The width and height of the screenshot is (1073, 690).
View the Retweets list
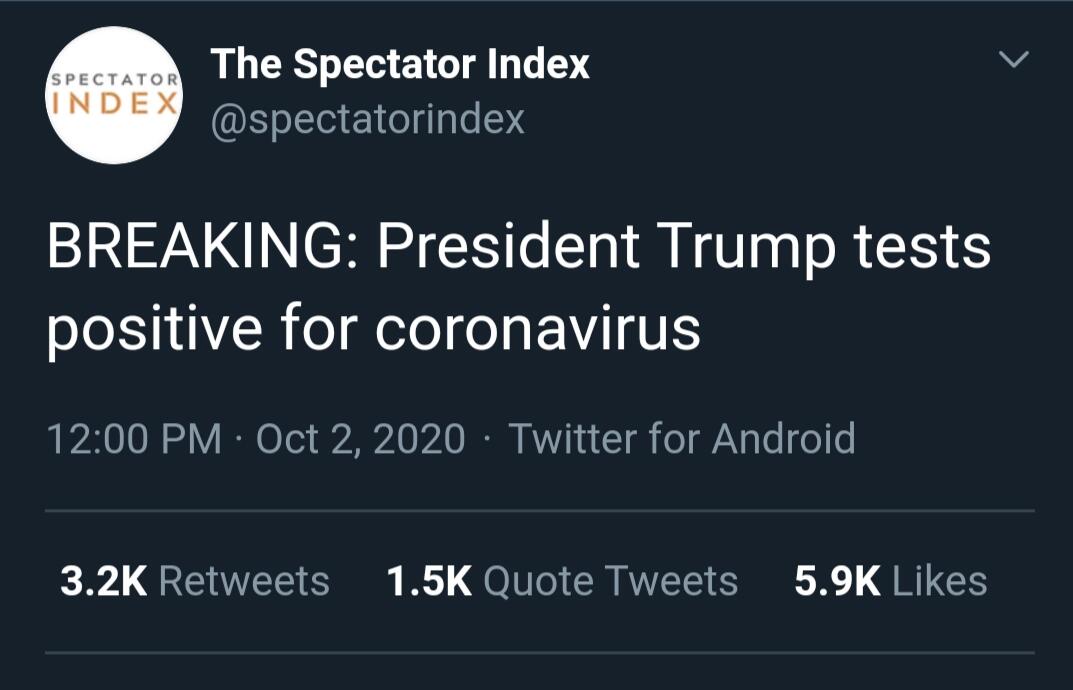pos(244,581)
